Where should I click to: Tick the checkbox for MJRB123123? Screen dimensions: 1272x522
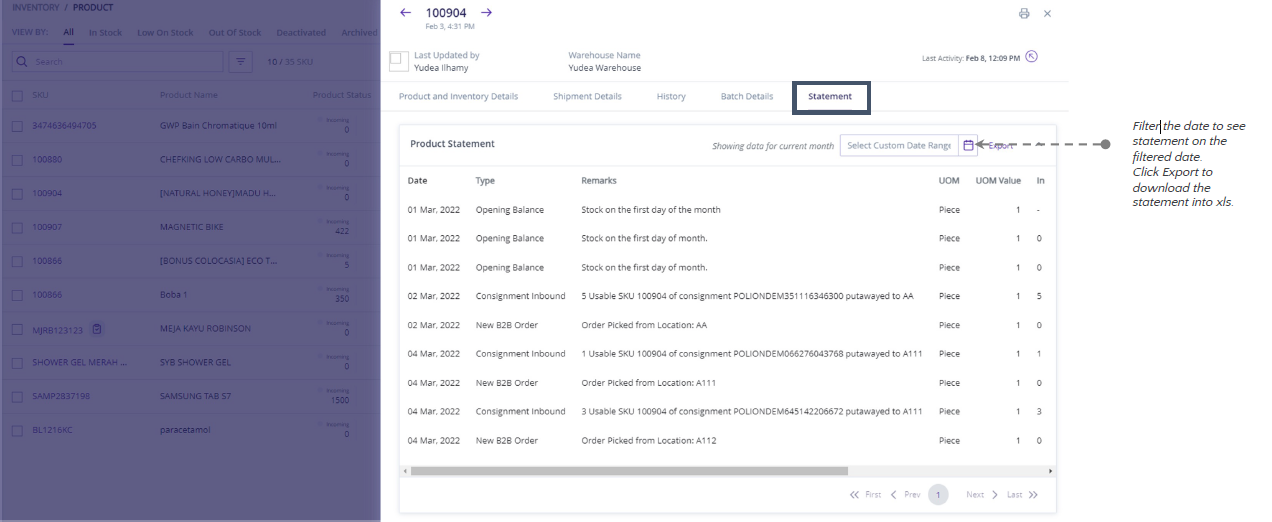coord(17,329)
